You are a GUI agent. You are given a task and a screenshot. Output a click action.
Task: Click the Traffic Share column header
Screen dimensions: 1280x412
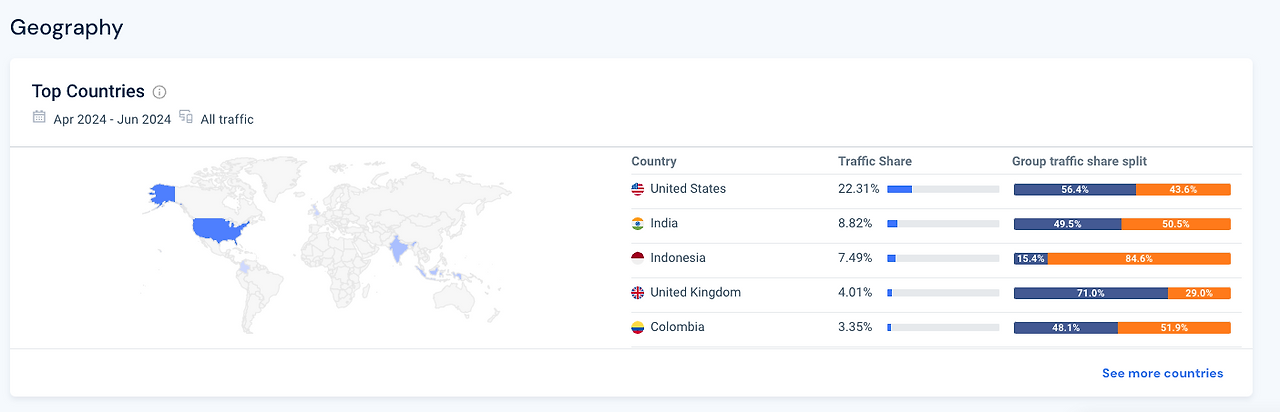click(x=874, y=161)
